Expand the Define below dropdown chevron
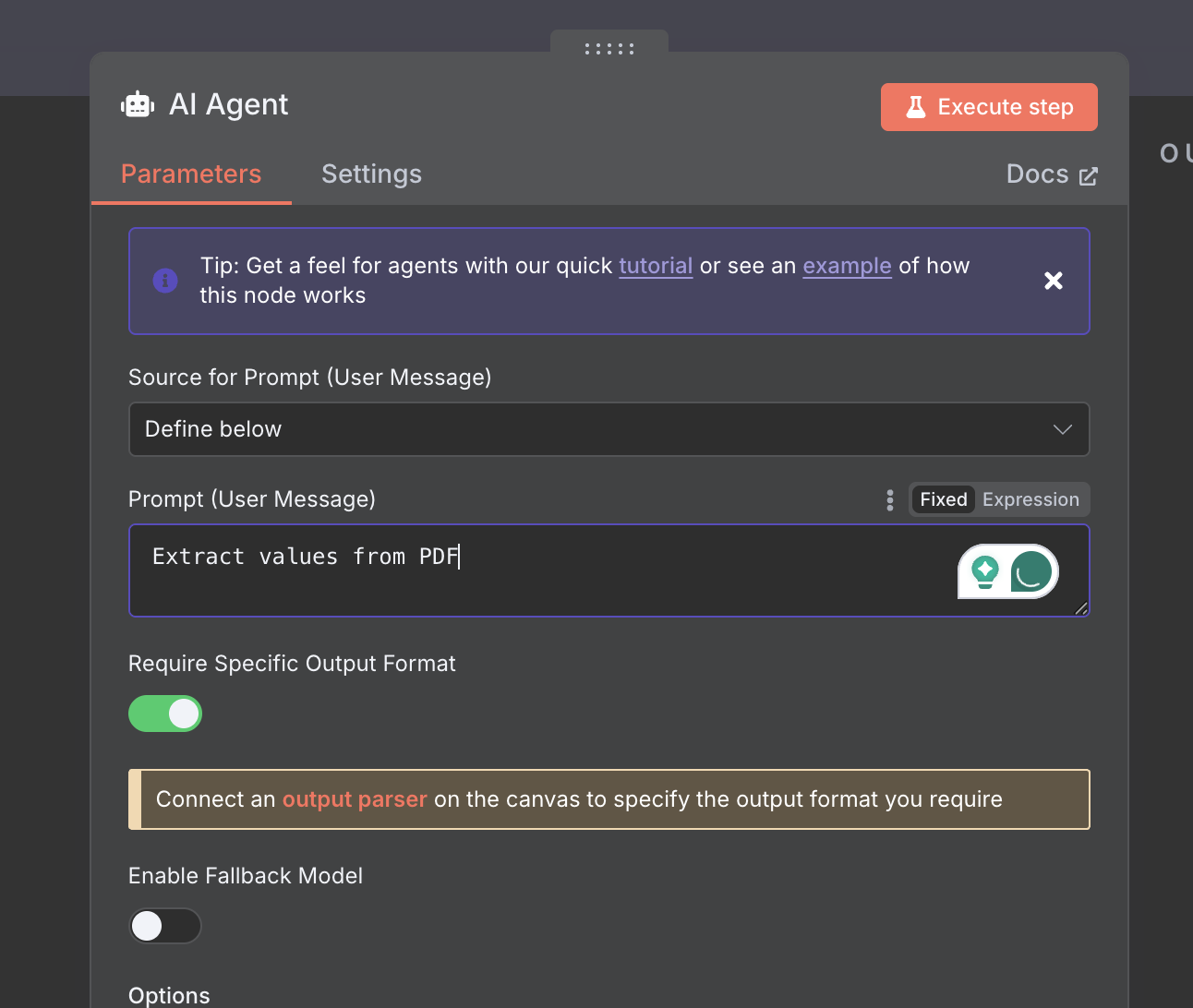Image resolution: width=1193 pixels, height=1008 pixels. point(1063,429)
